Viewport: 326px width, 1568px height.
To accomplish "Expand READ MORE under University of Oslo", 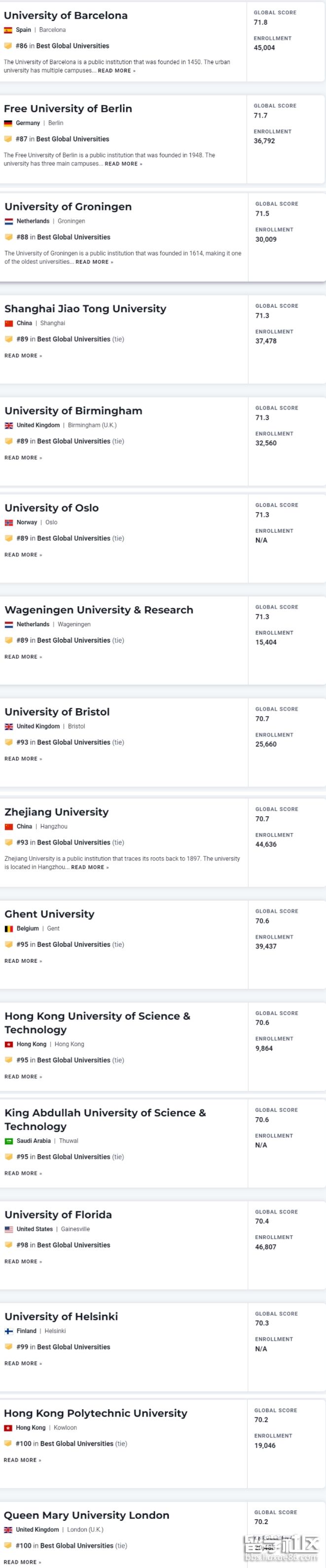I will 23,554.
